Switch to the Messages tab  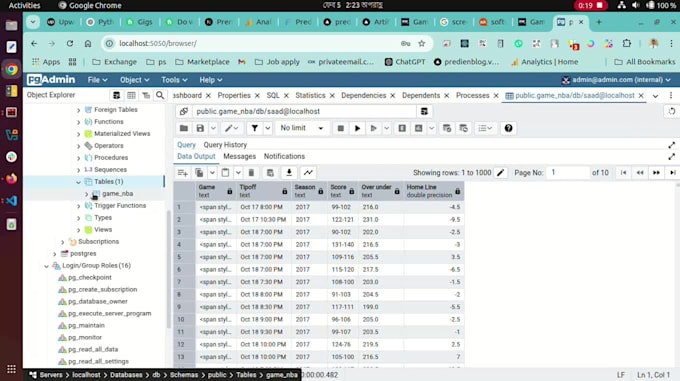[239, 156]
